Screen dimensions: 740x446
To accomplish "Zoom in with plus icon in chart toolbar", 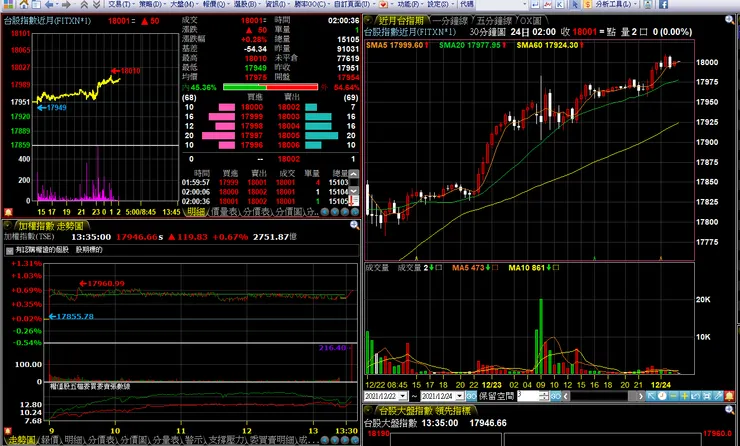I will click(684, 396).
